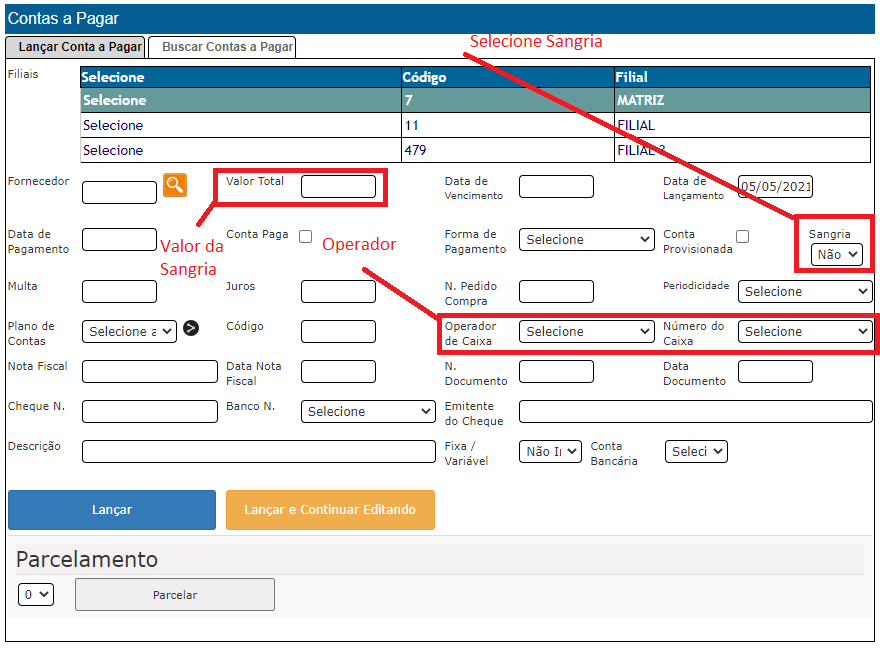Click the Data de Pagamento field

pos(119,240)
